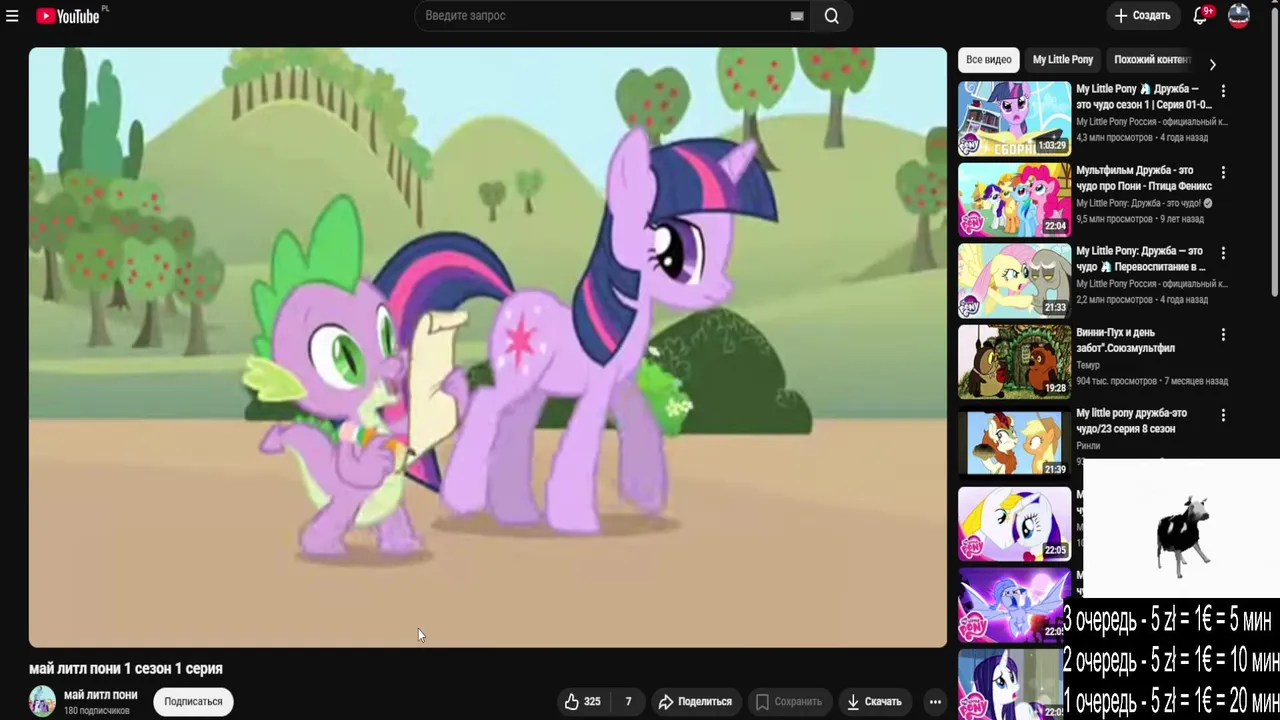Viewport: 1280px width, 720px height.
Task: Like the video with 325 likes
Action: pos(582,702)
